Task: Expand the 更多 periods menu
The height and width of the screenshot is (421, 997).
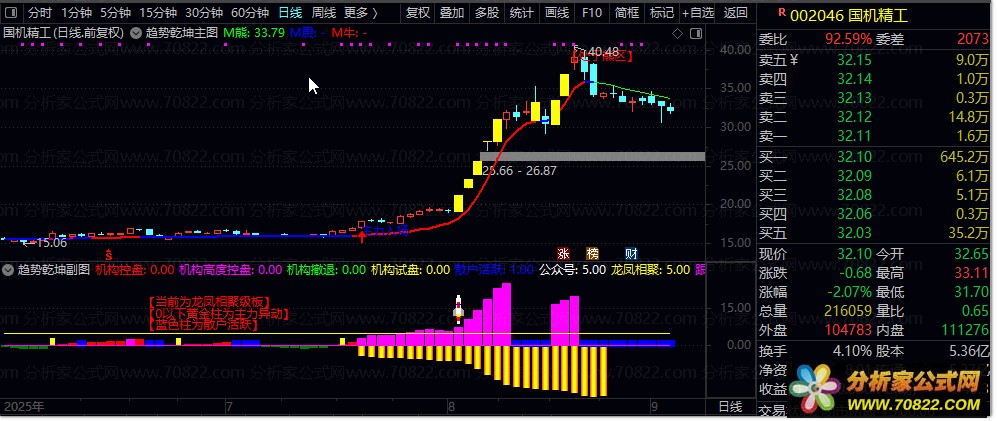Action: (x=361, y=13)
